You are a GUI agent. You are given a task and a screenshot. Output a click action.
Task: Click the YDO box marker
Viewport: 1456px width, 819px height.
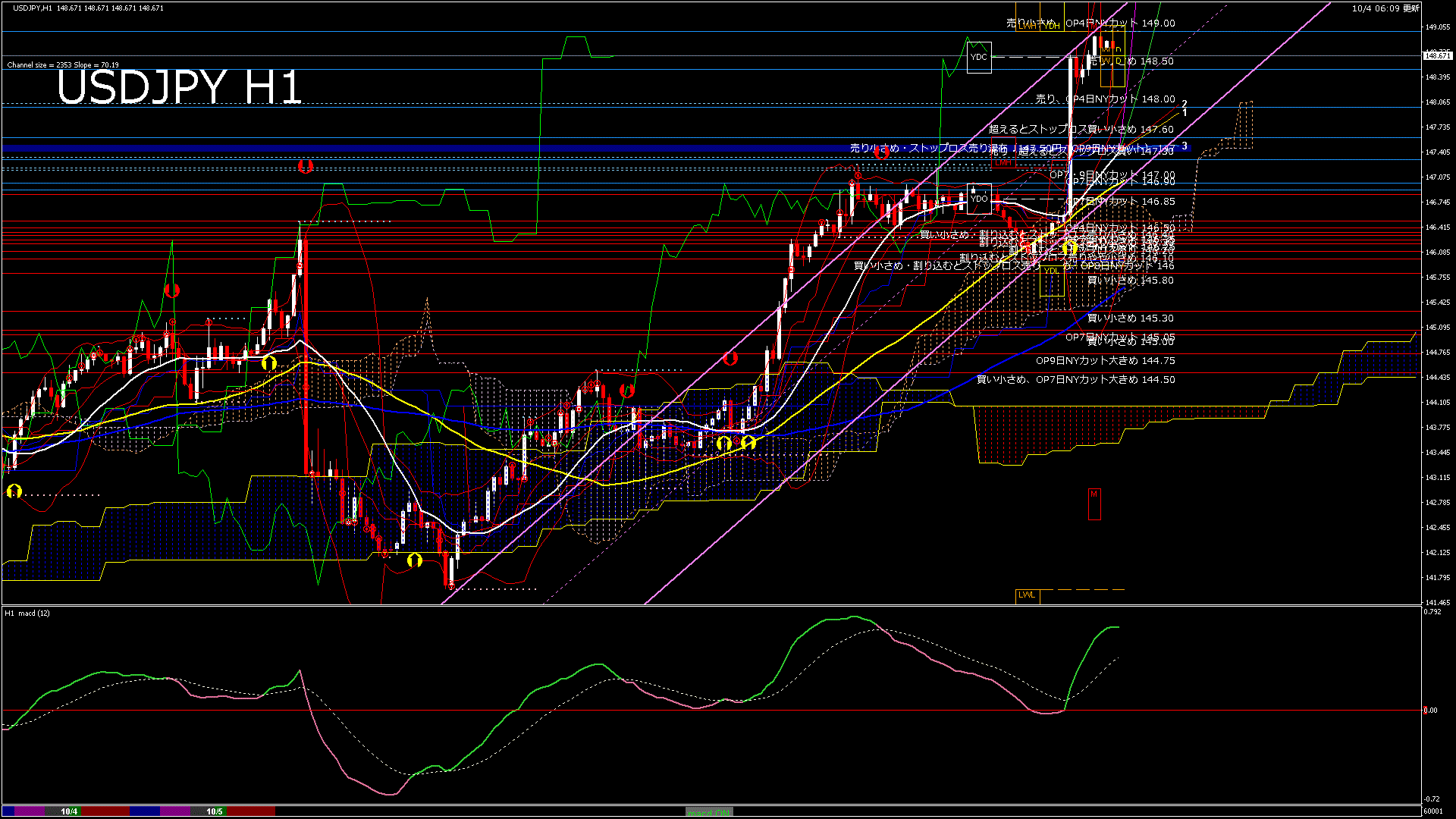pyautogui.click(x=979, y=199)
